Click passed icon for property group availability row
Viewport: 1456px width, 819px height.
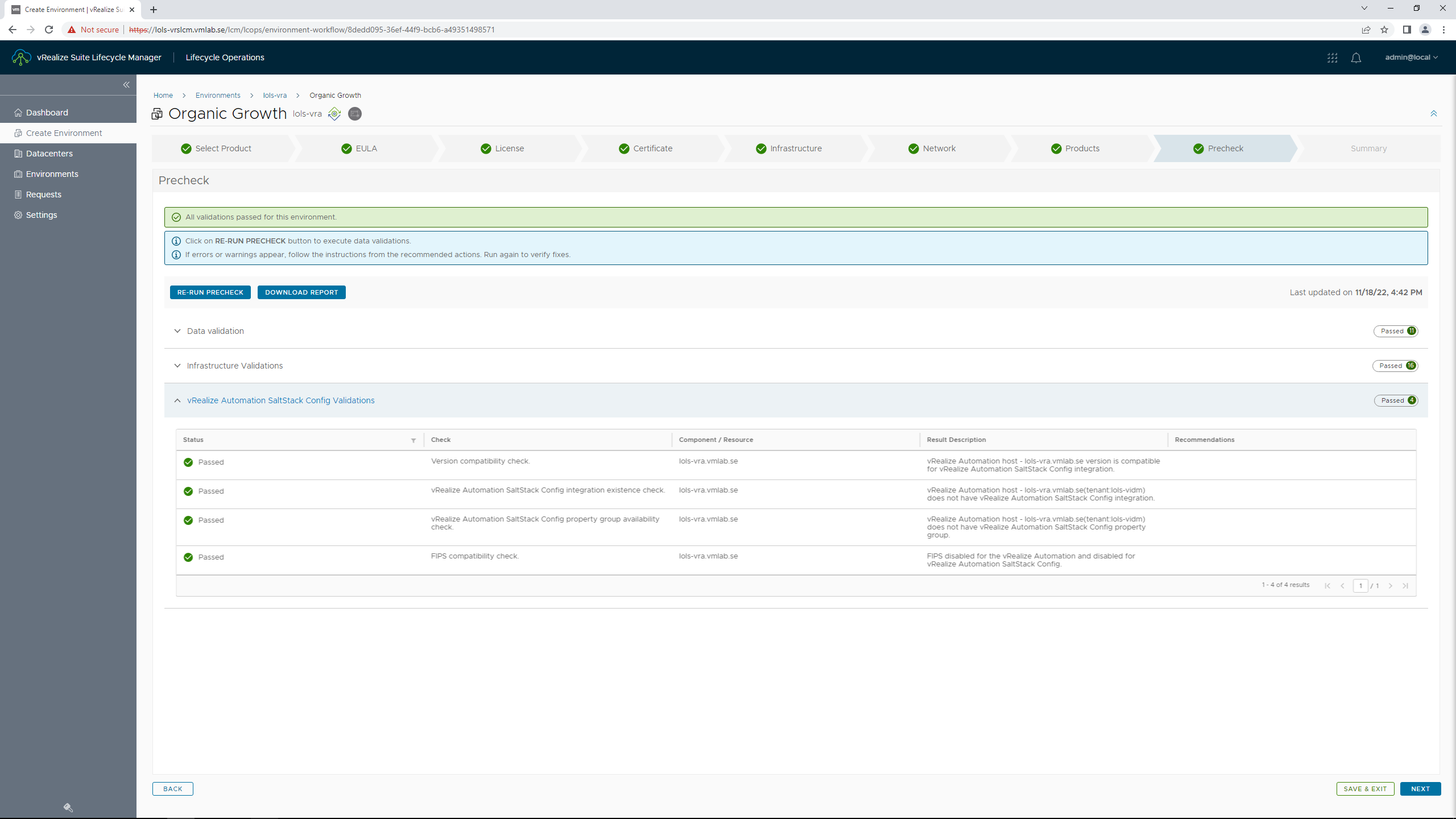[x=188, y=520]
